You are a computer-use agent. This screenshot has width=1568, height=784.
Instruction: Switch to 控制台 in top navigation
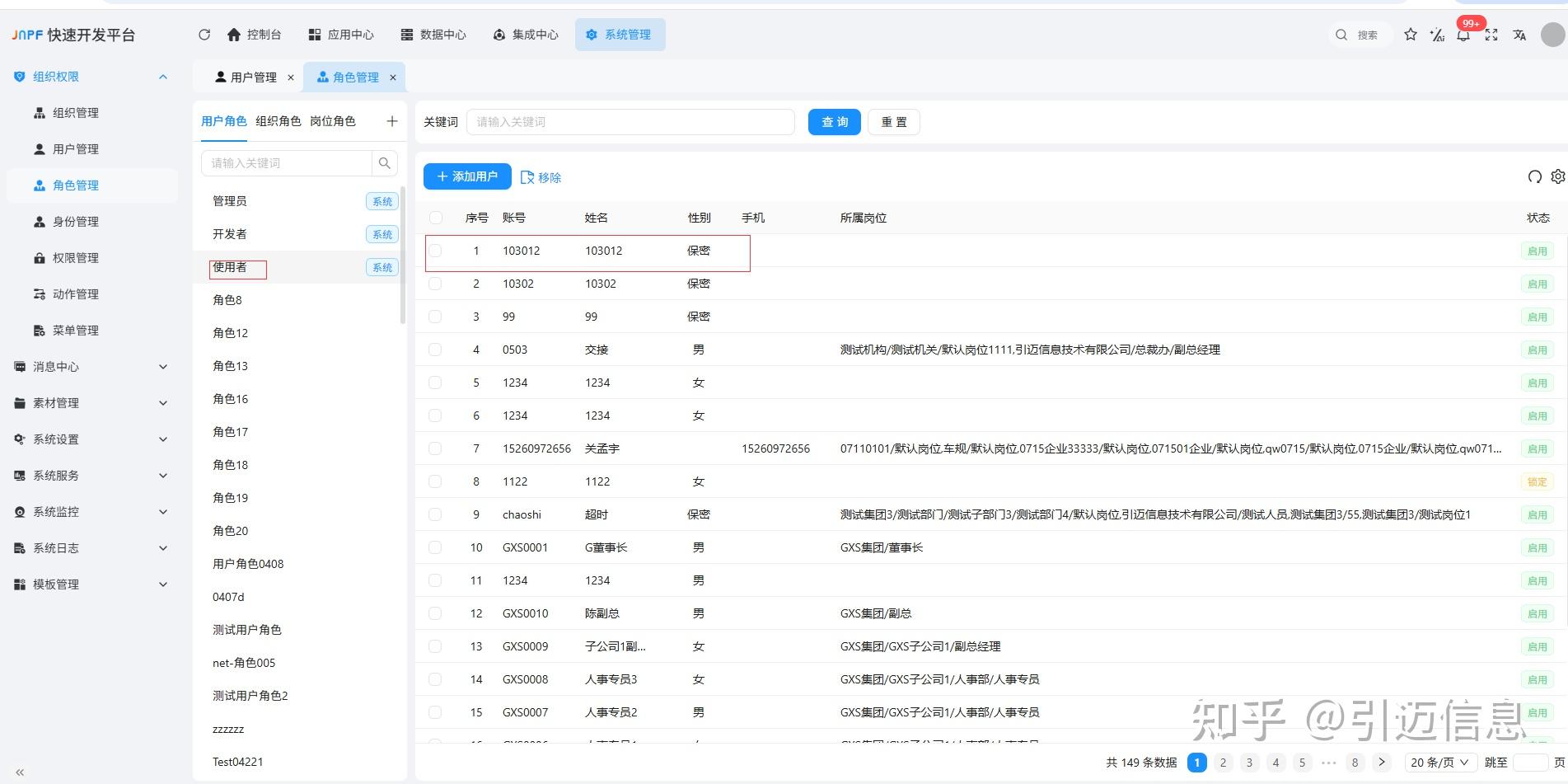point(255,35)
